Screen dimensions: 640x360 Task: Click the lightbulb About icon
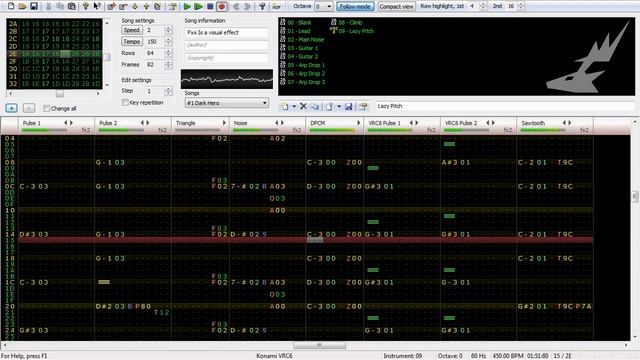click(x=85, y=6)
